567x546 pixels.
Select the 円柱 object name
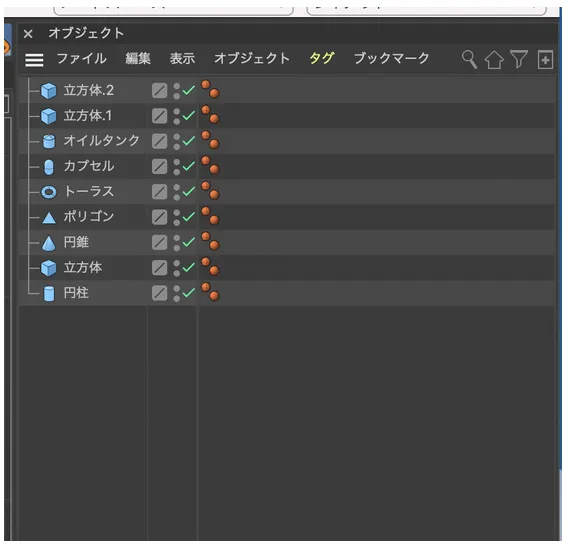pos(76,293)
